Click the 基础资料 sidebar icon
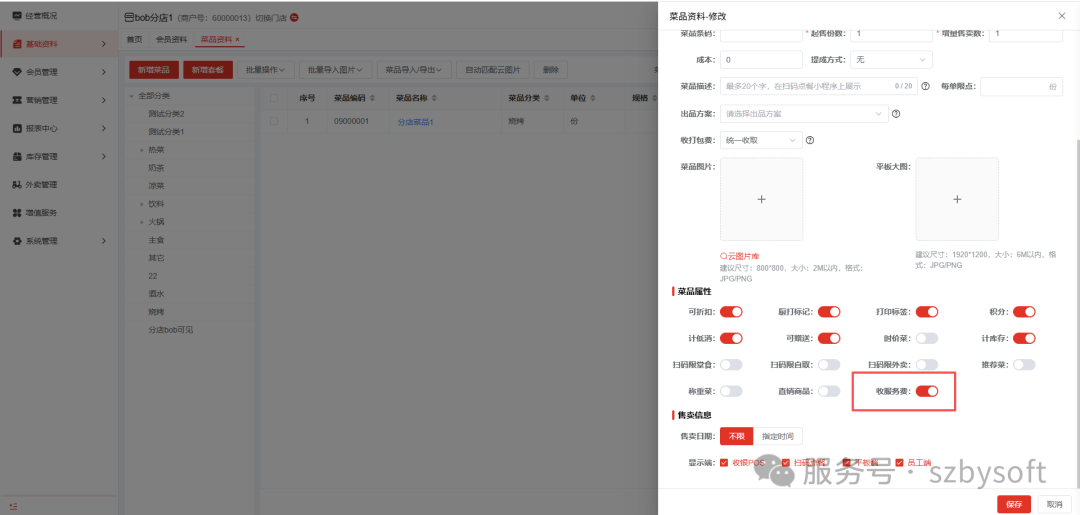The image size is (1080, 515). 17,44
